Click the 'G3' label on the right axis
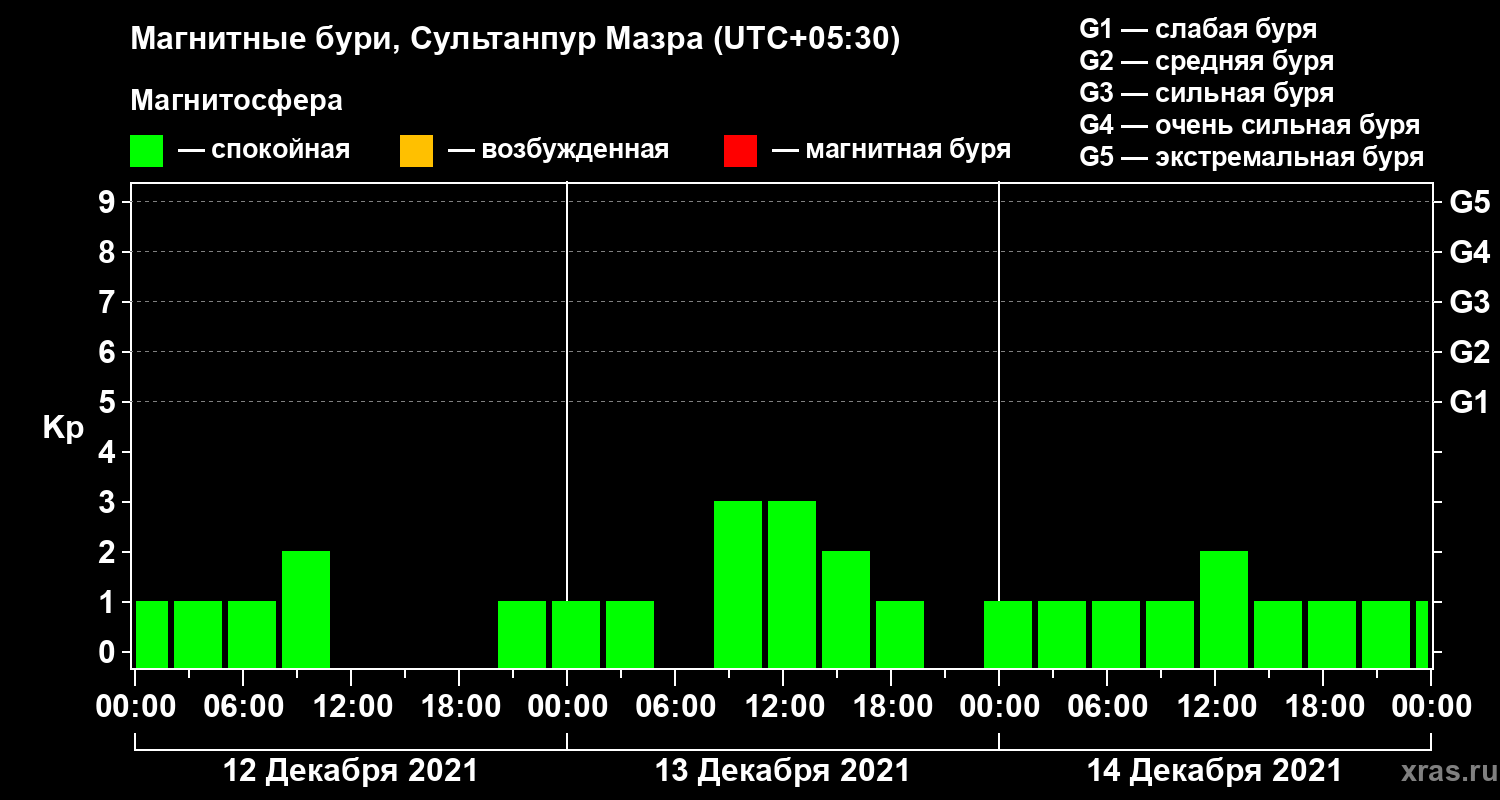Screen dimensions: 1500x800 [1469, 302]
